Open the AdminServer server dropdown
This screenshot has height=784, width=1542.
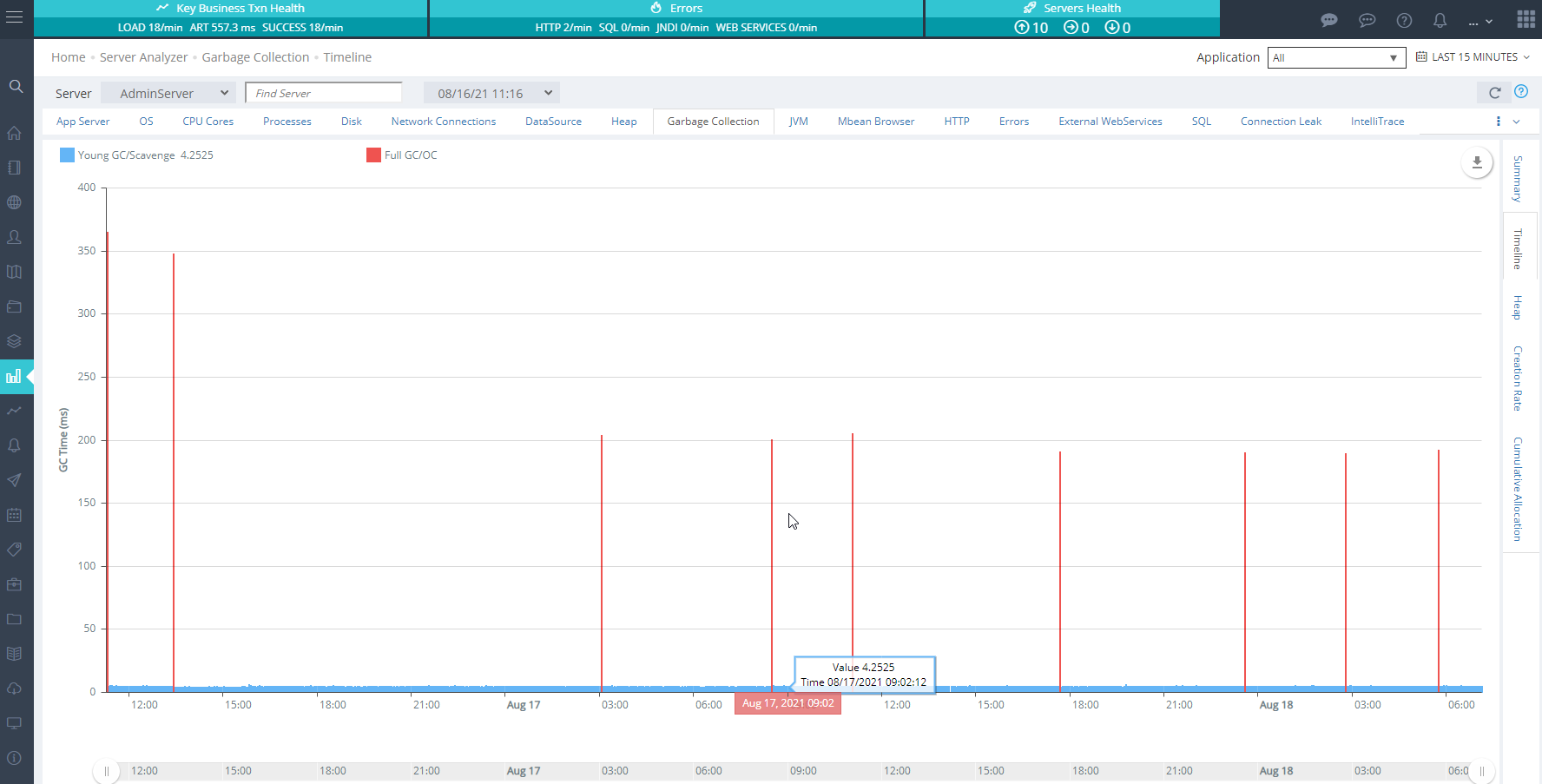coord(168,93)
